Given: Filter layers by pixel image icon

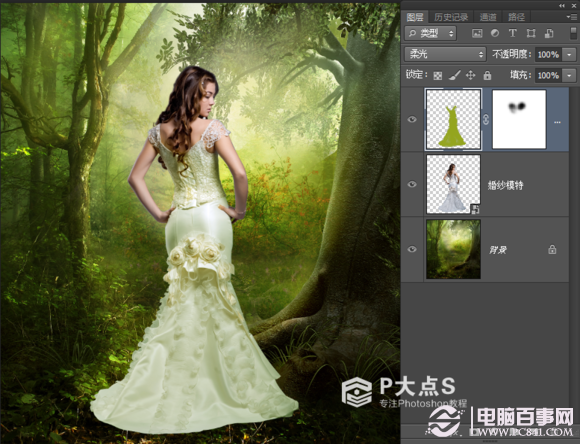Looking at the screenshot, I should point(477,33).
